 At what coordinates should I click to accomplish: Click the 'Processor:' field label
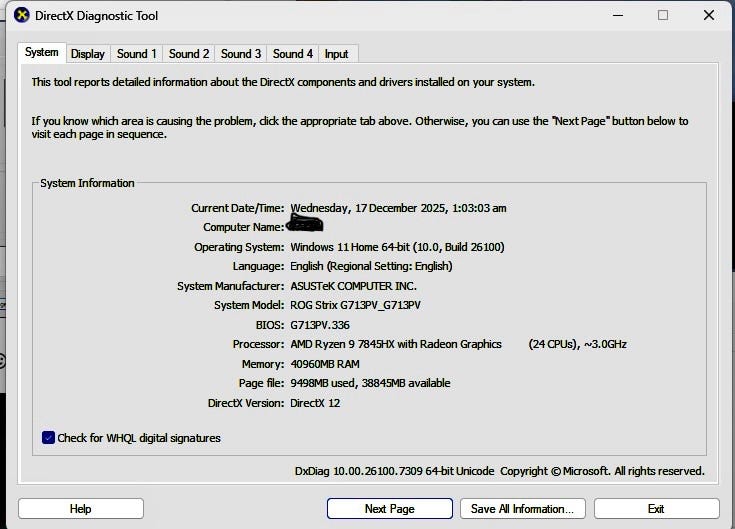click(258, 344)
